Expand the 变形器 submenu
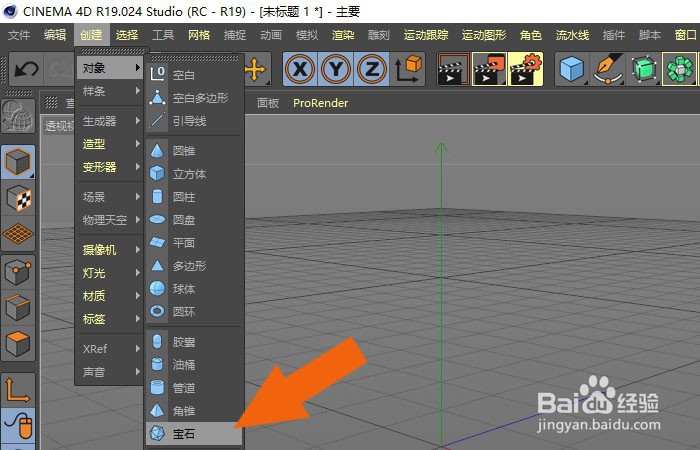Screen dimensions: 700x450 [x=110, y=167]
